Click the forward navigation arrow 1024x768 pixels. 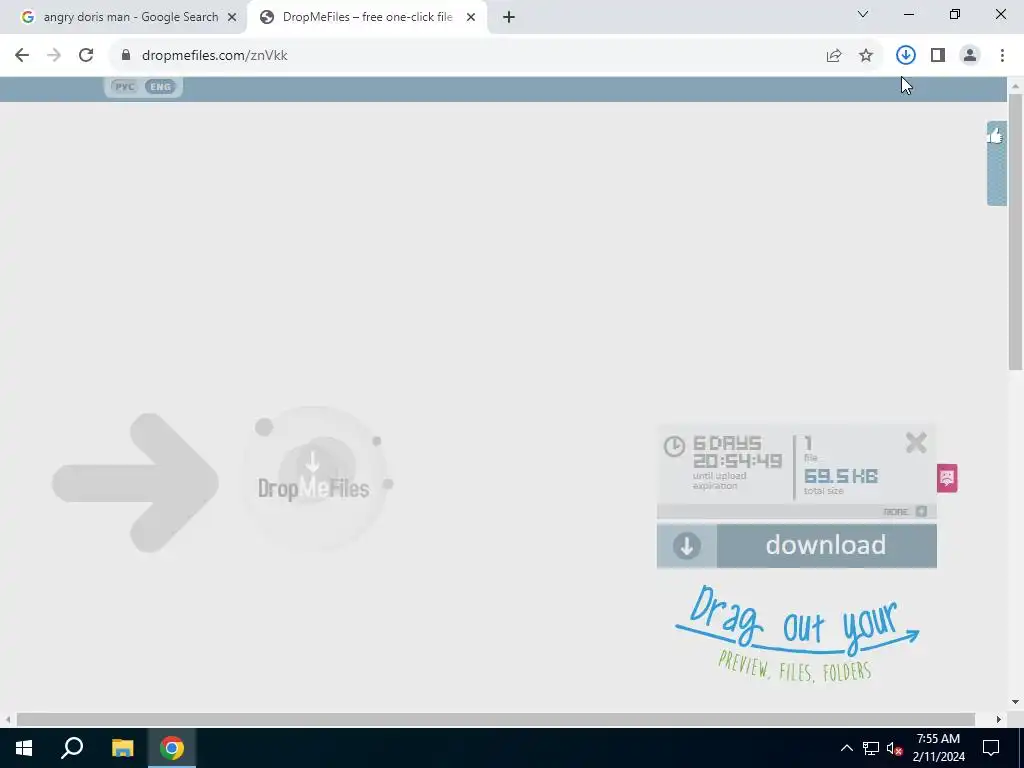(54, 56)
